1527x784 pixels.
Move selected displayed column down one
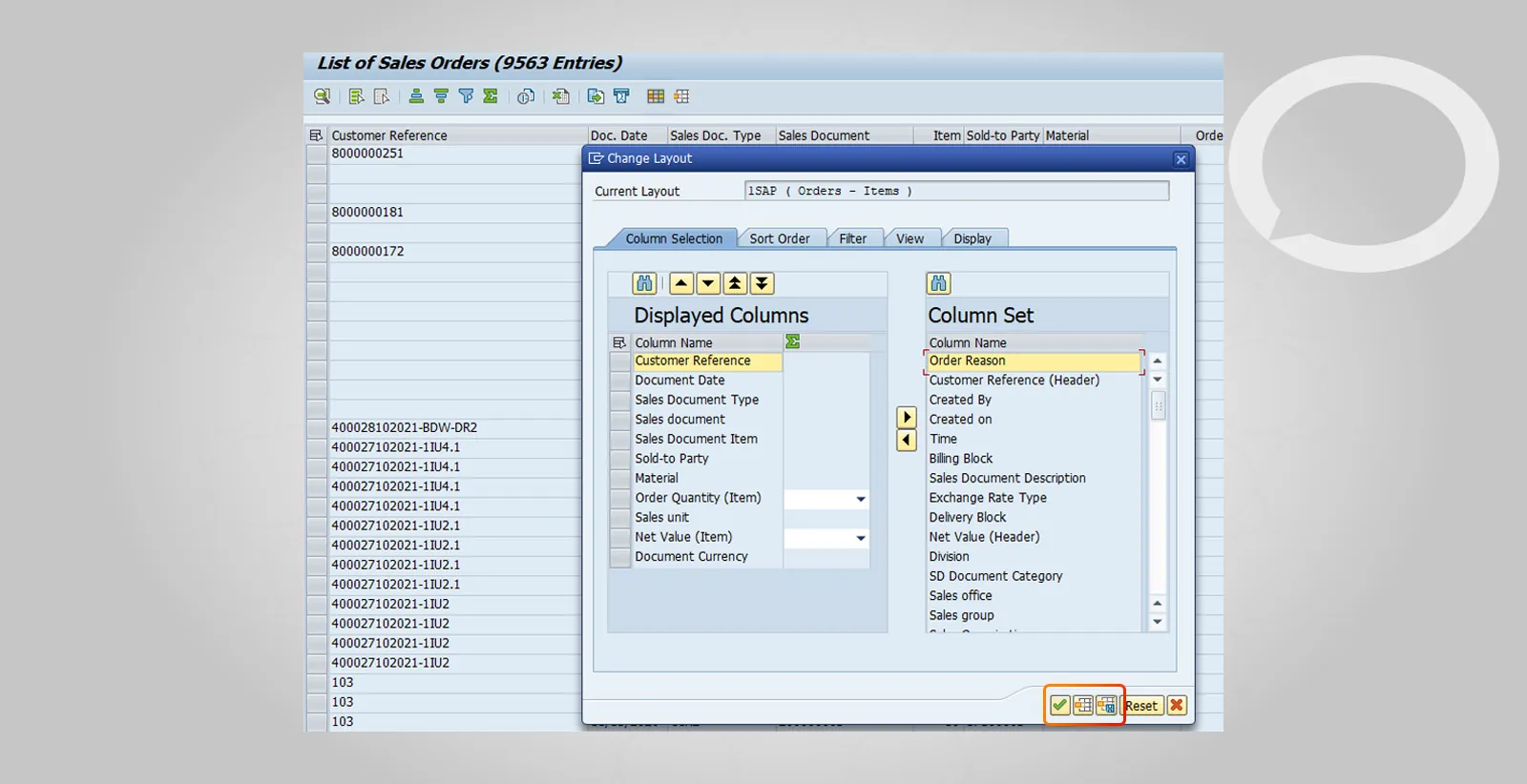pos(708,283)
